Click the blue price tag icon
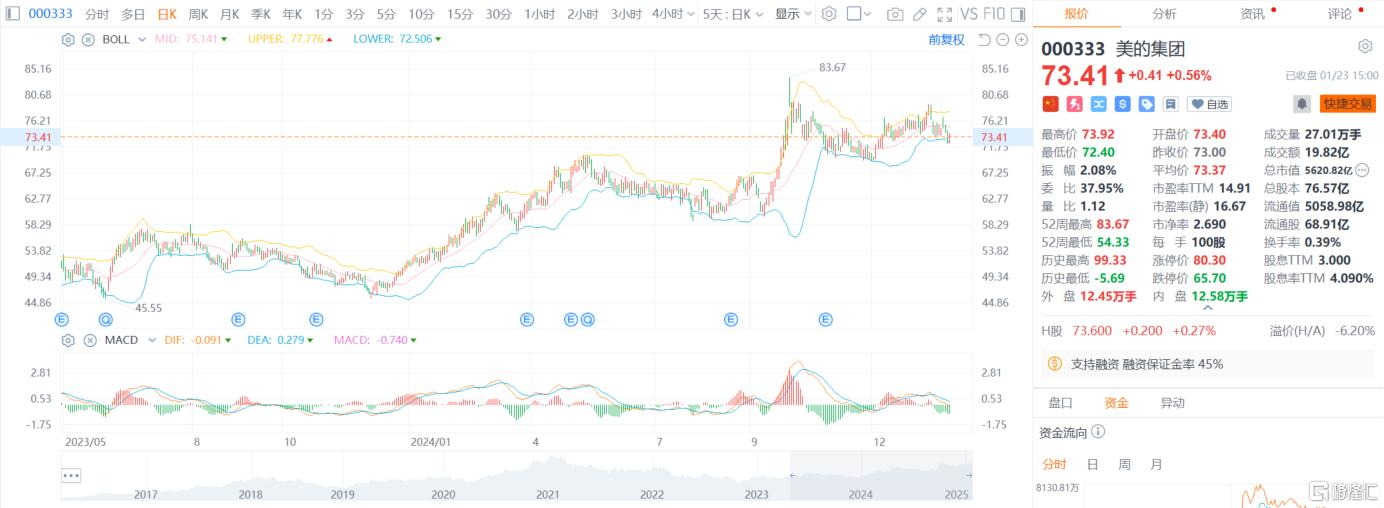Screen dimensions: 1384x508 coord(1146,103)
